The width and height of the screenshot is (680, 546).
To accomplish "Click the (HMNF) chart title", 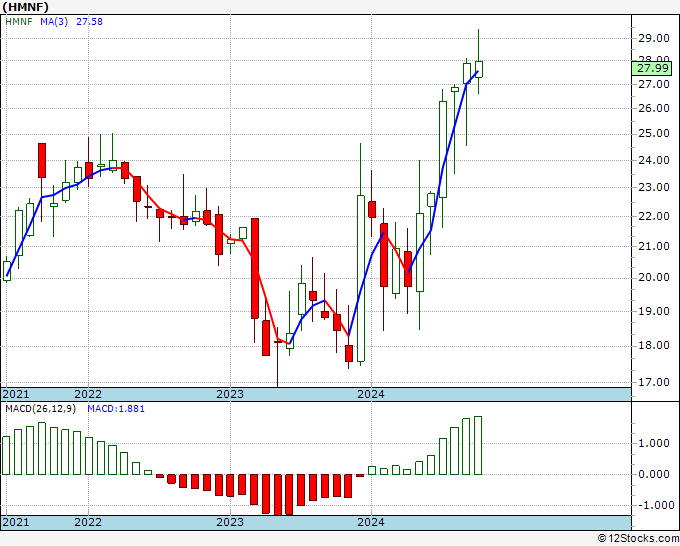I will 26,7.
